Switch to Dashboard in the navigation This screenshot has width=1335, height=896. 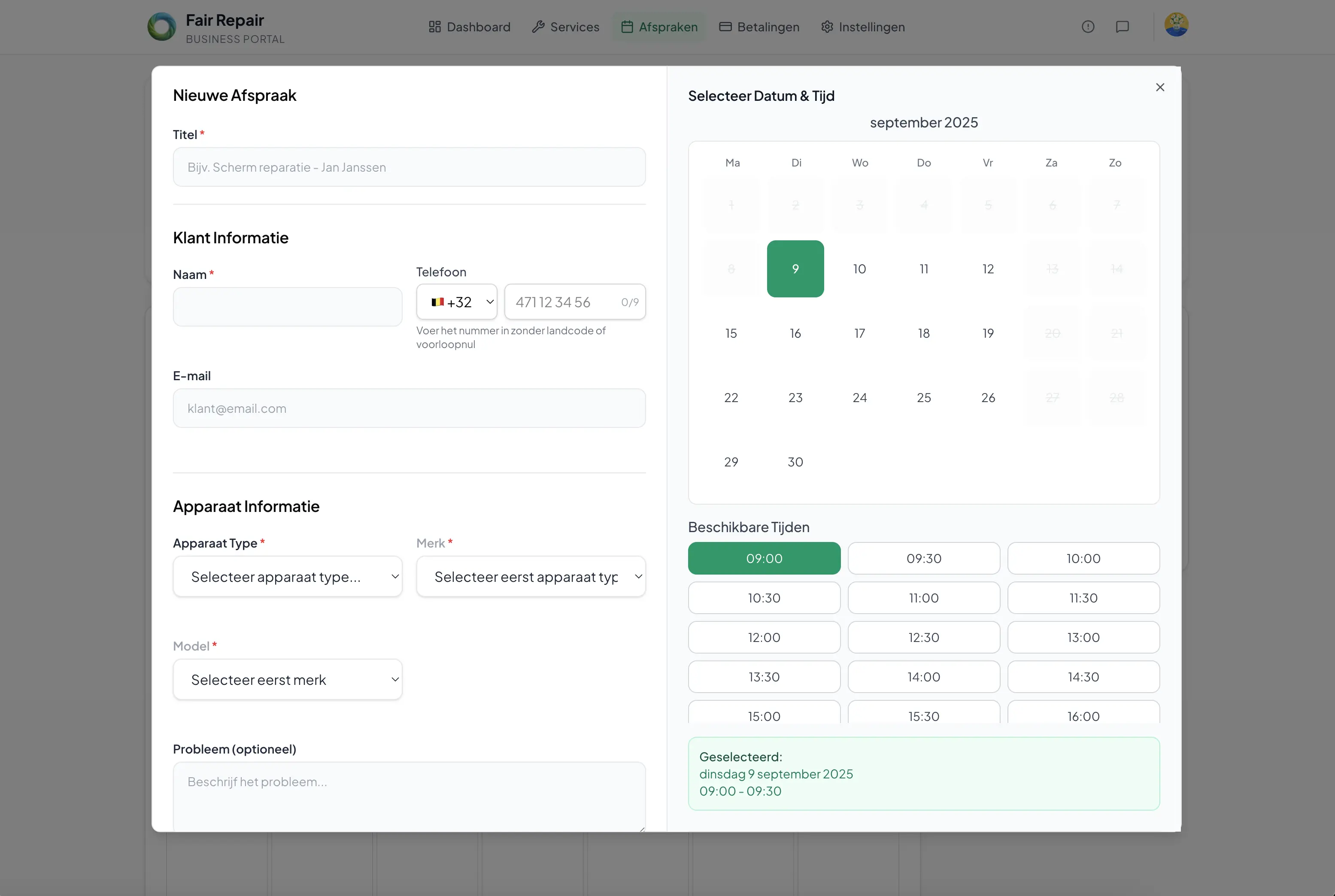click(x=469, y=27)
